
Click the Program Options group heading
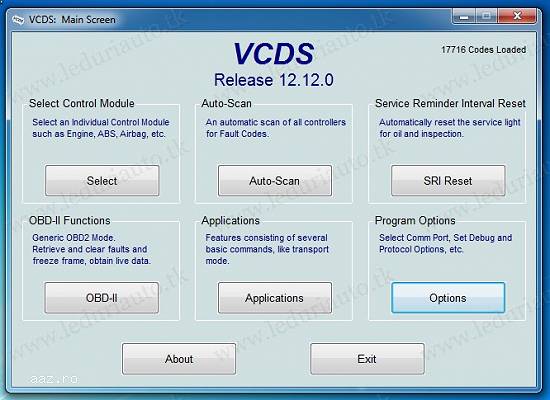pyautogui.click(x=415, y=221)
